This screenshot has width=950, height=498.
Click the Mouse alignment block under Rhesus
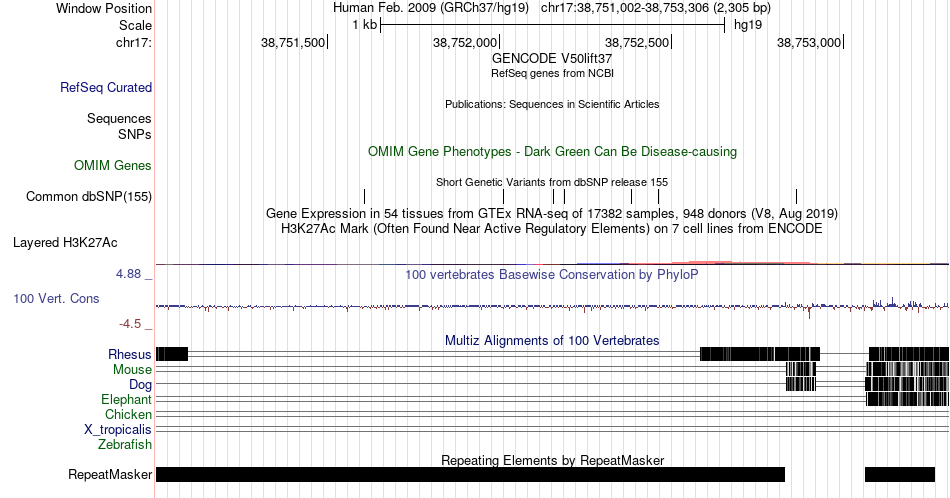pos(801,369)
